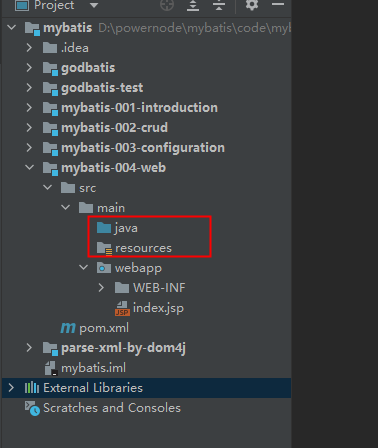Collapse the mybatis root project node

click(12, 28)
